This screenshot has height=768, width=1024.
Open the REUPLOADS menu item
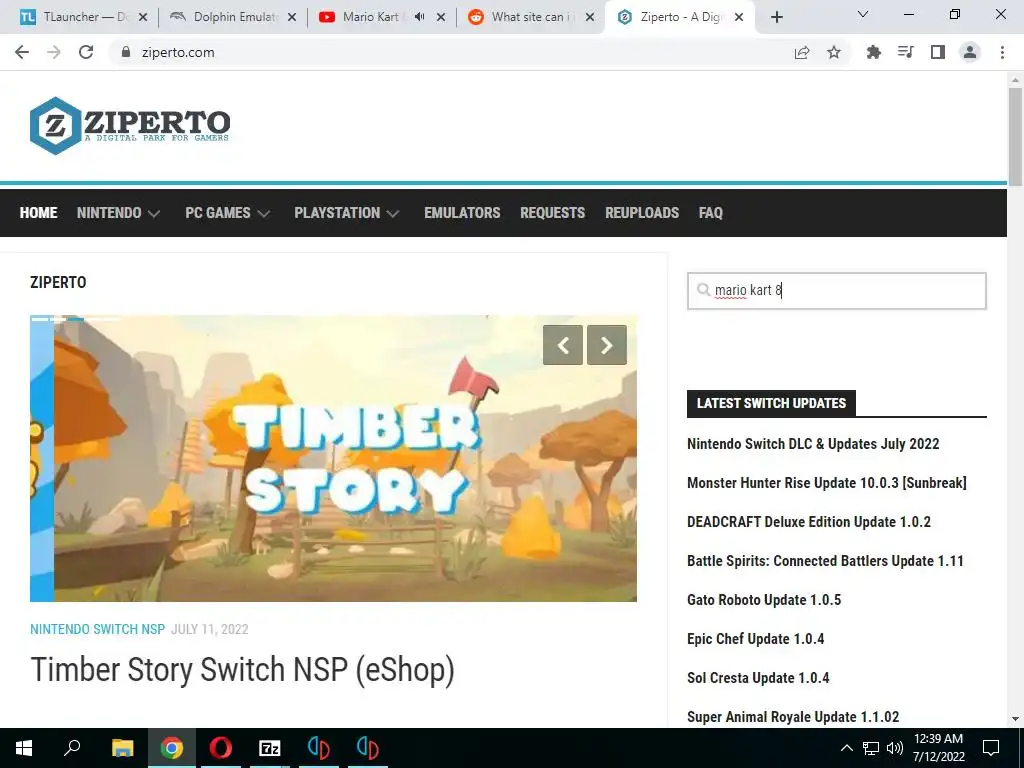click(642, 213)
